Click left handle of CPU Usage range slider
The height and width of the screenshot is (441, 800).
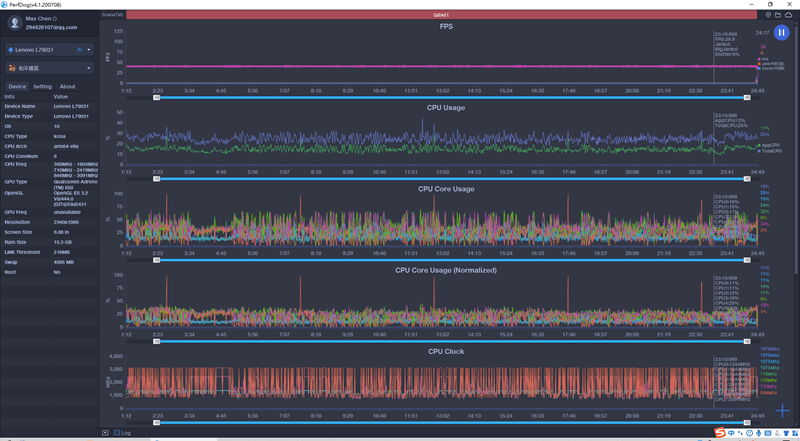(157, 179)
